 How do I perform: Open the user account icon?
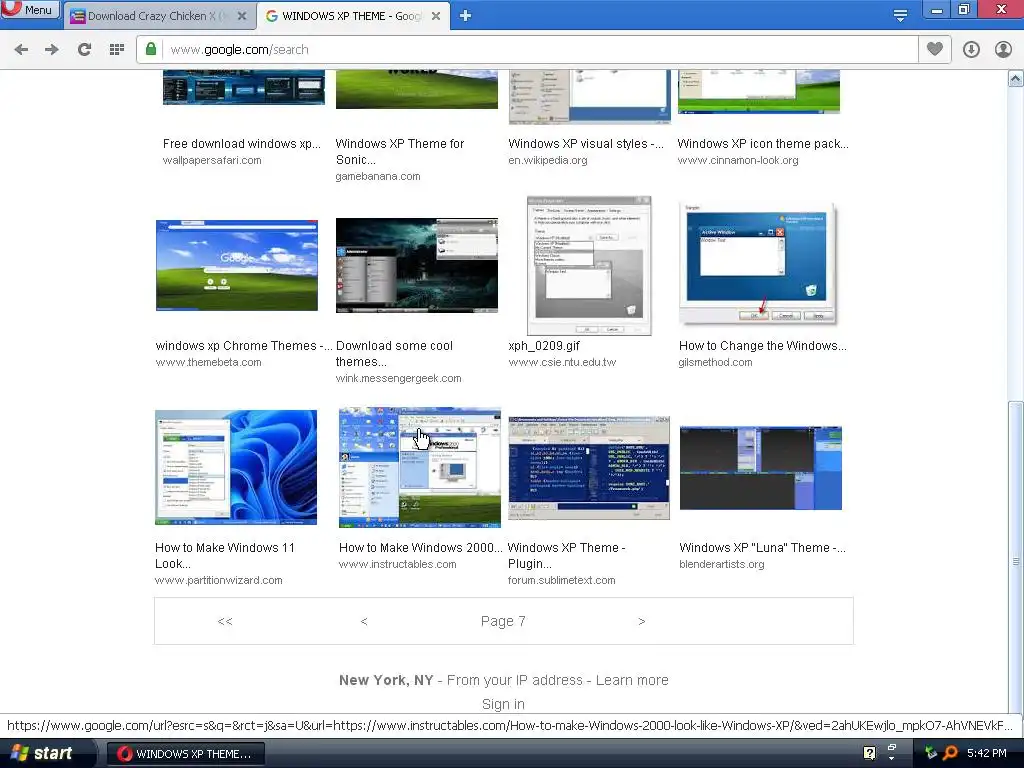pos(1003,50)
